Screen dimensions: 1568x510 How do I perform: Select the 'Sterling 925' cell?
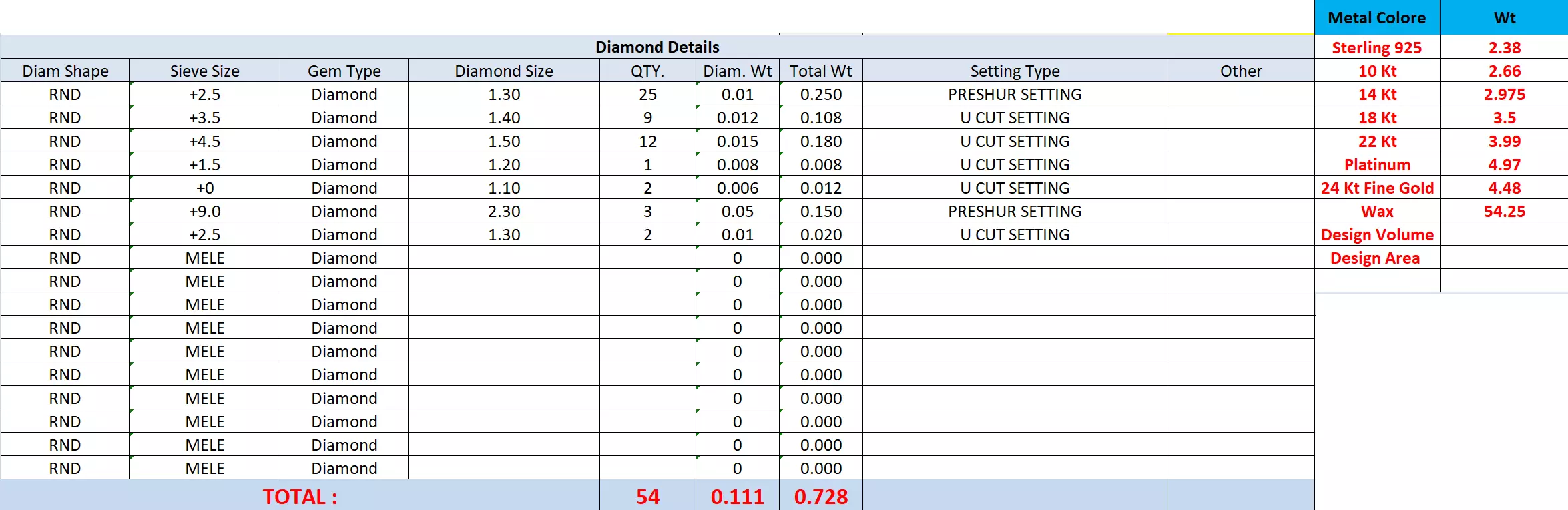tap(1377, 47)
